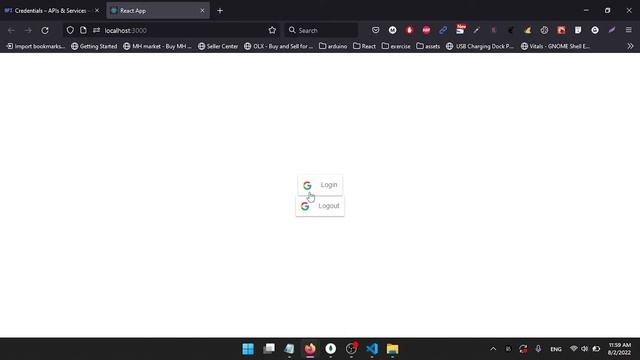Screen dimensions: 640x360
Task: Click the Google Login button
Action: tap(320, 185)
